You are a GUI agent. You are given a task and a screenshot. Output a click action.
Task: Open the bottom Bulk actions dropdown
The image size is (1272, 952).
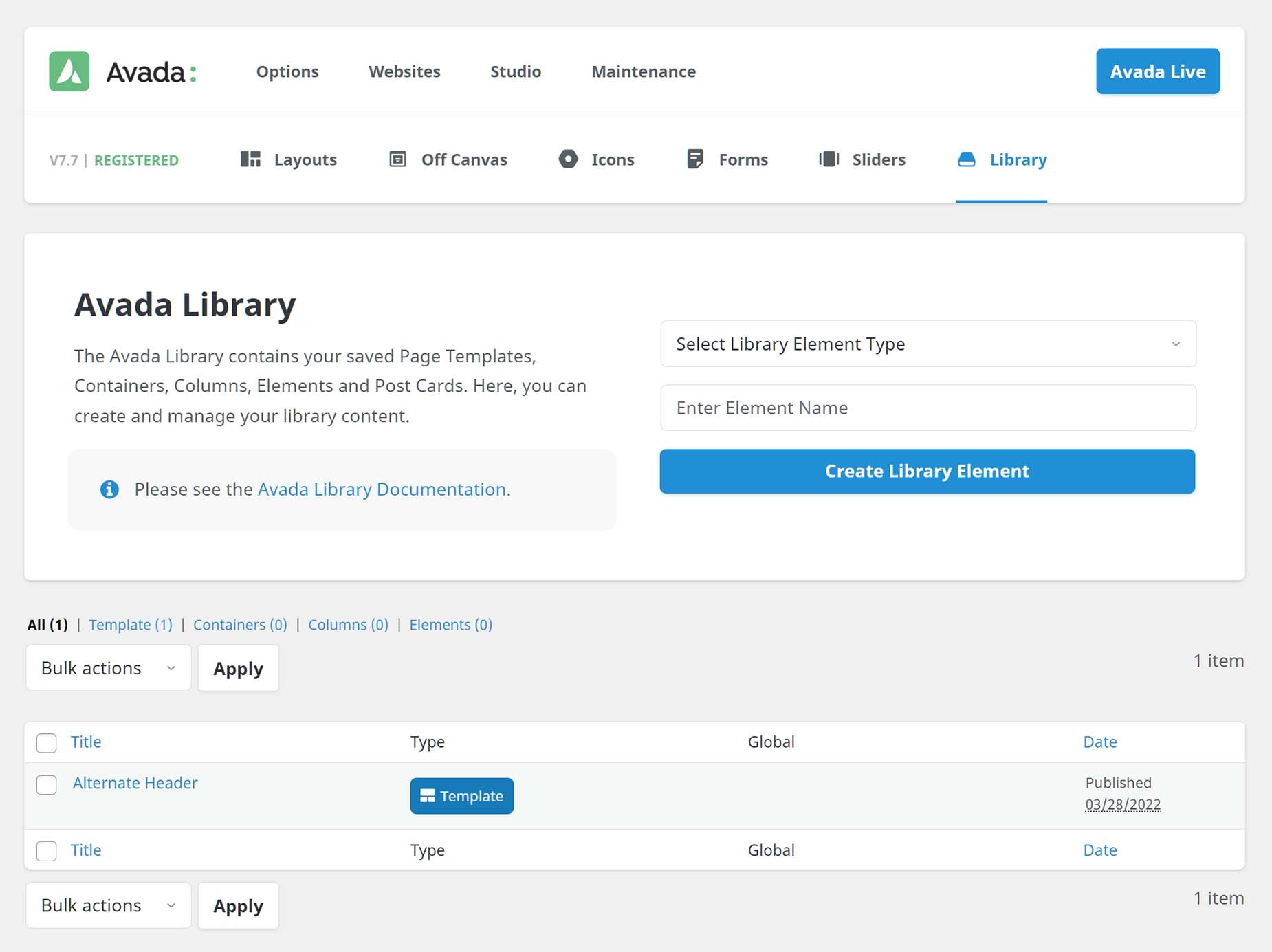(109, 905)
